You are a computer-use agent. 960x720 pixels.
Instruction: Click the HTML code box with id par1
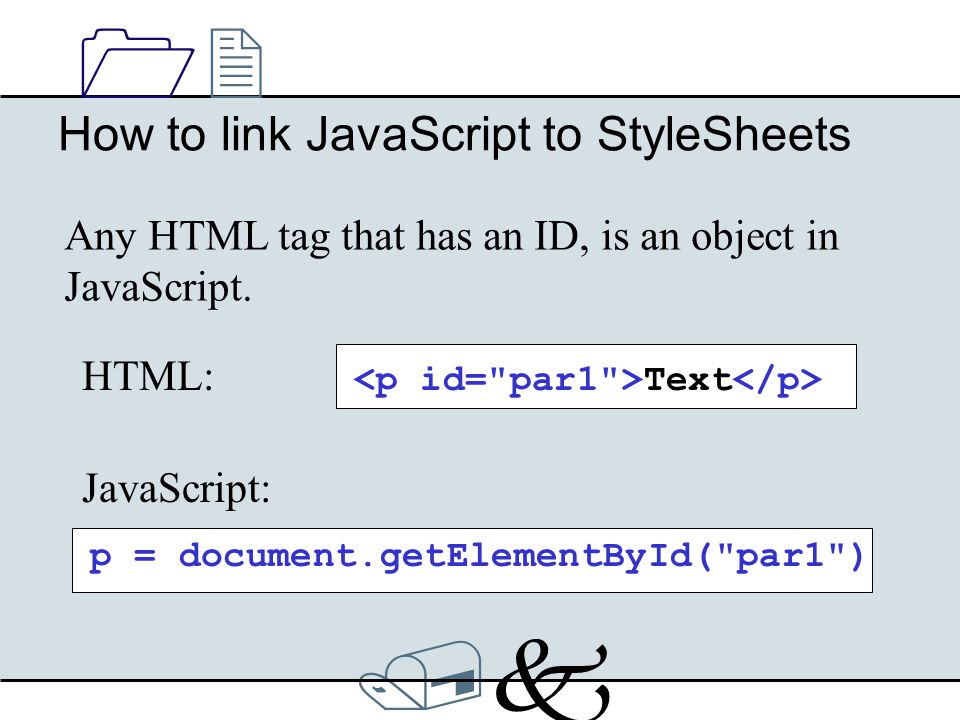(x=596, y=377)
